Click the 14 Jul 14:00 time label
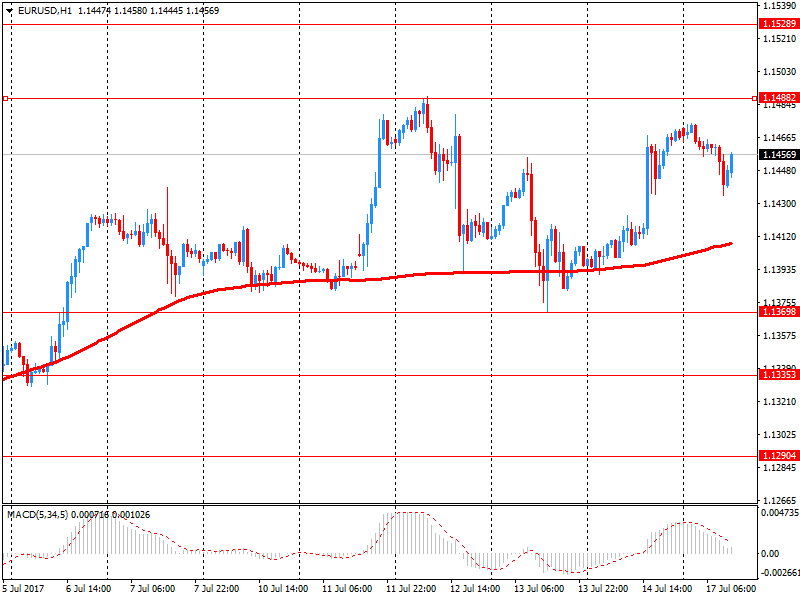Screen dimensions: 800x600 [667, 589]
